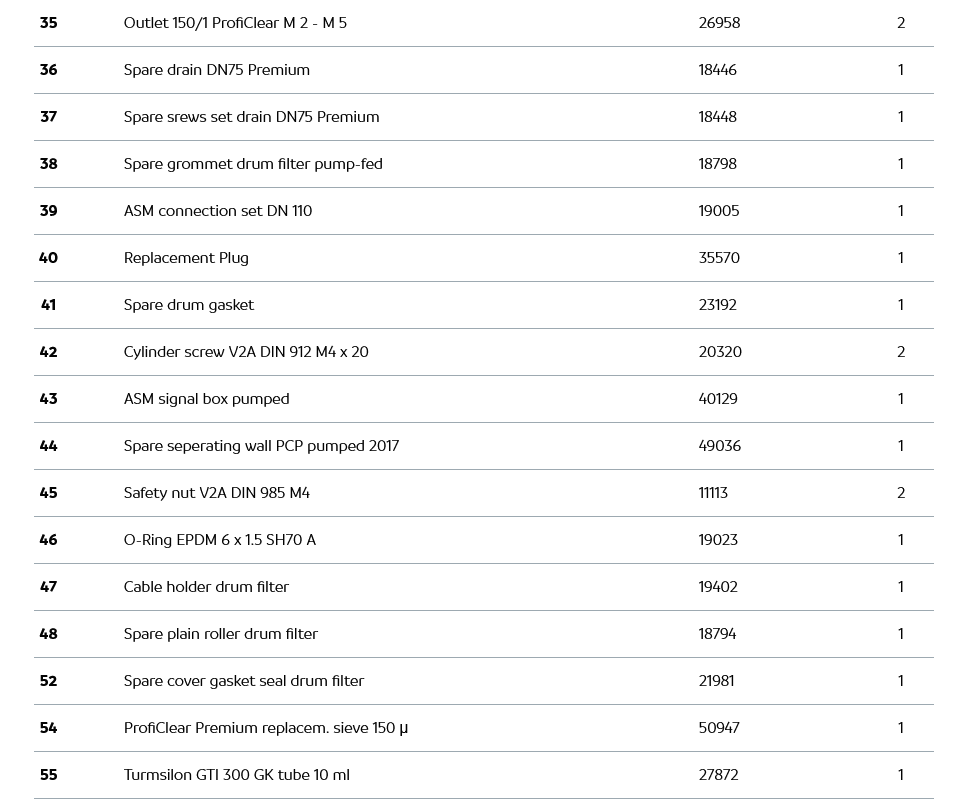
Task: Select Cylinder screw V2A DIN 912 M4 x 20
Action: [246, 352]
